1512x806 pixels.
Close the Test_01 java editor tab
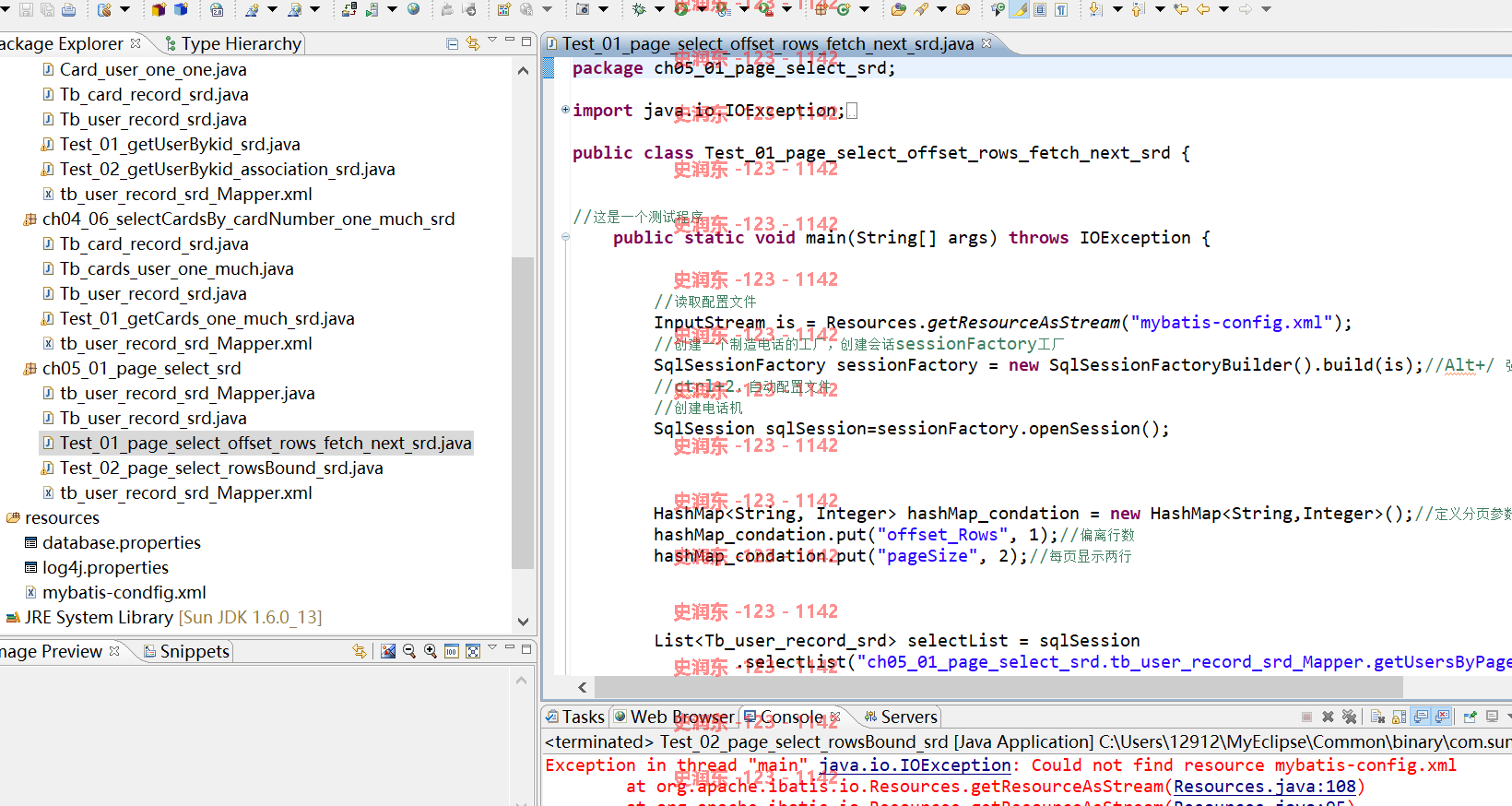click(x=986, y=43)
